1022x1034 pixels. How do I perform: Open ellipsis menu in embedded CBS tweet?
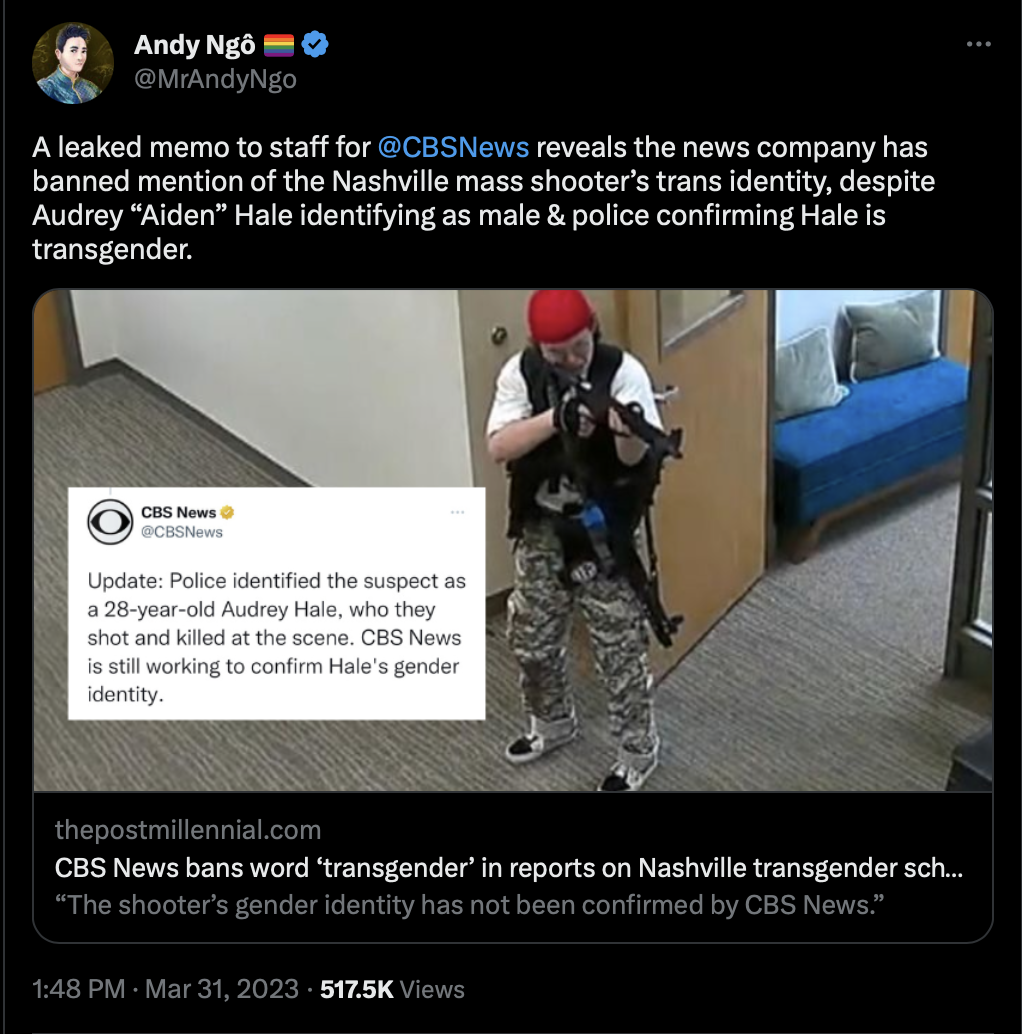click(x=458, y=512)
